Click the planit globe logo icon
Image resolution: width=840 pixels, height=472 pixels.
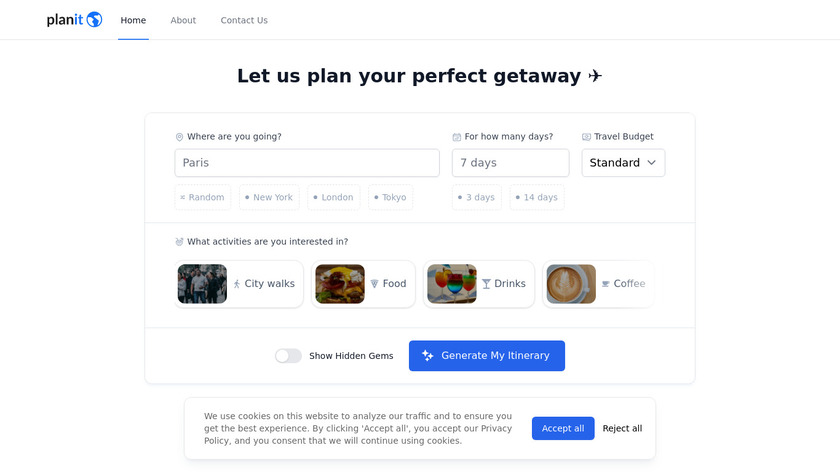tap(94, 20)
